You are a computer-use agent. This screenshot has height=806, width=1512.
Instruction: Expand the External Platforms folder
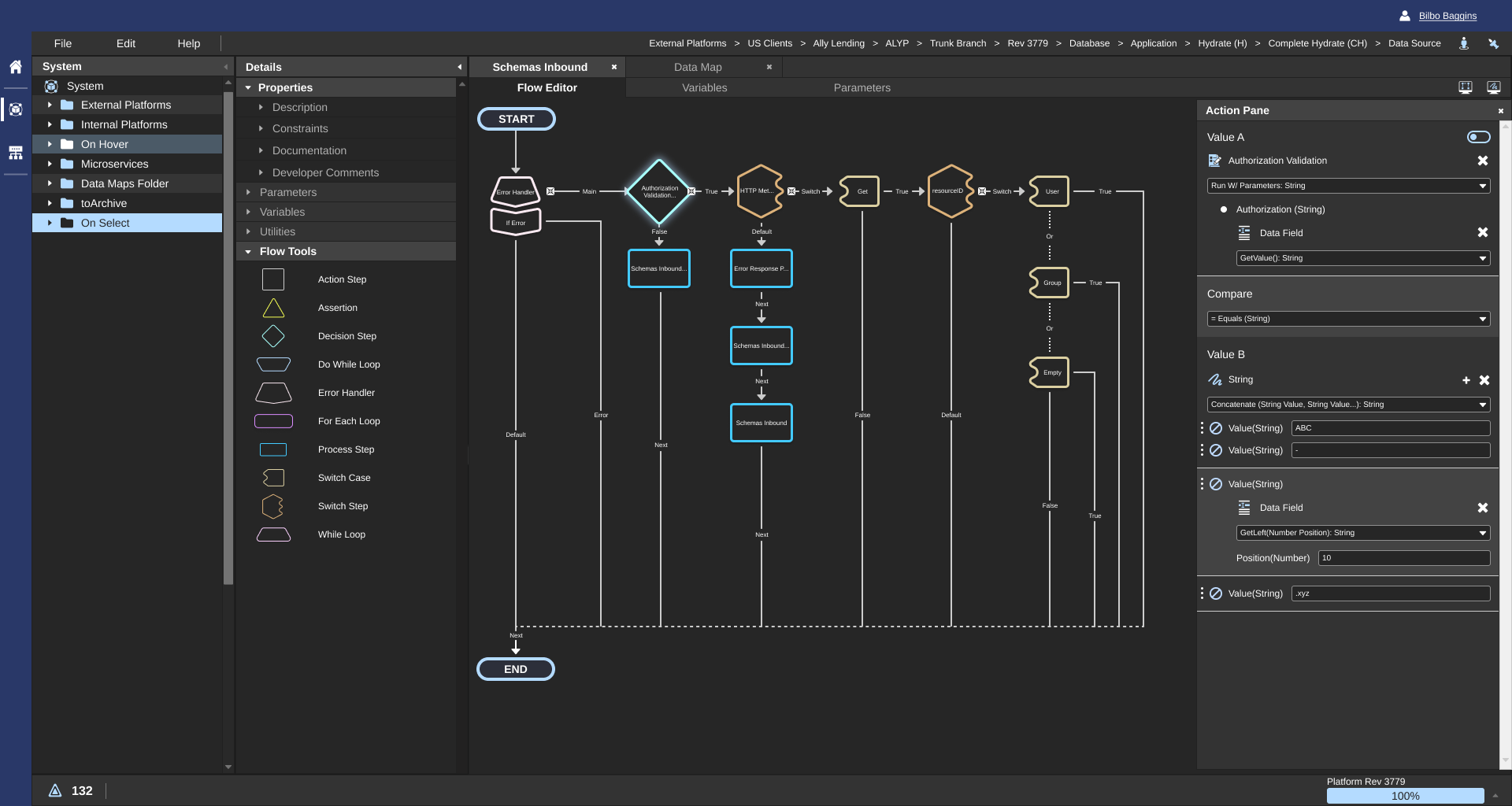tap(51, 105)
